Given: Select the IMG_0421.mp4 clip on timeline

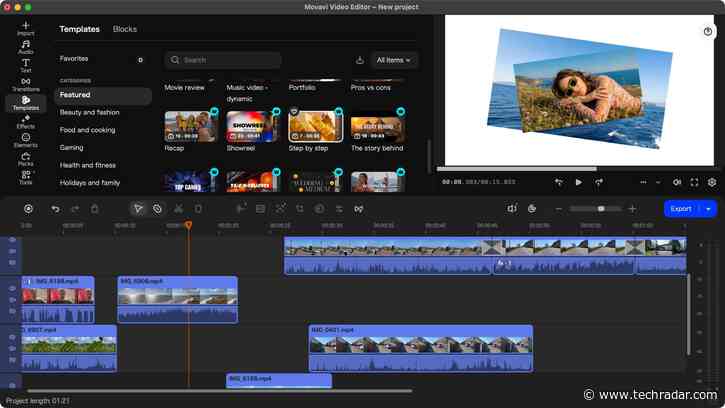Looking at the screenshot, I should pyautogui.click(x=421, y=348).
